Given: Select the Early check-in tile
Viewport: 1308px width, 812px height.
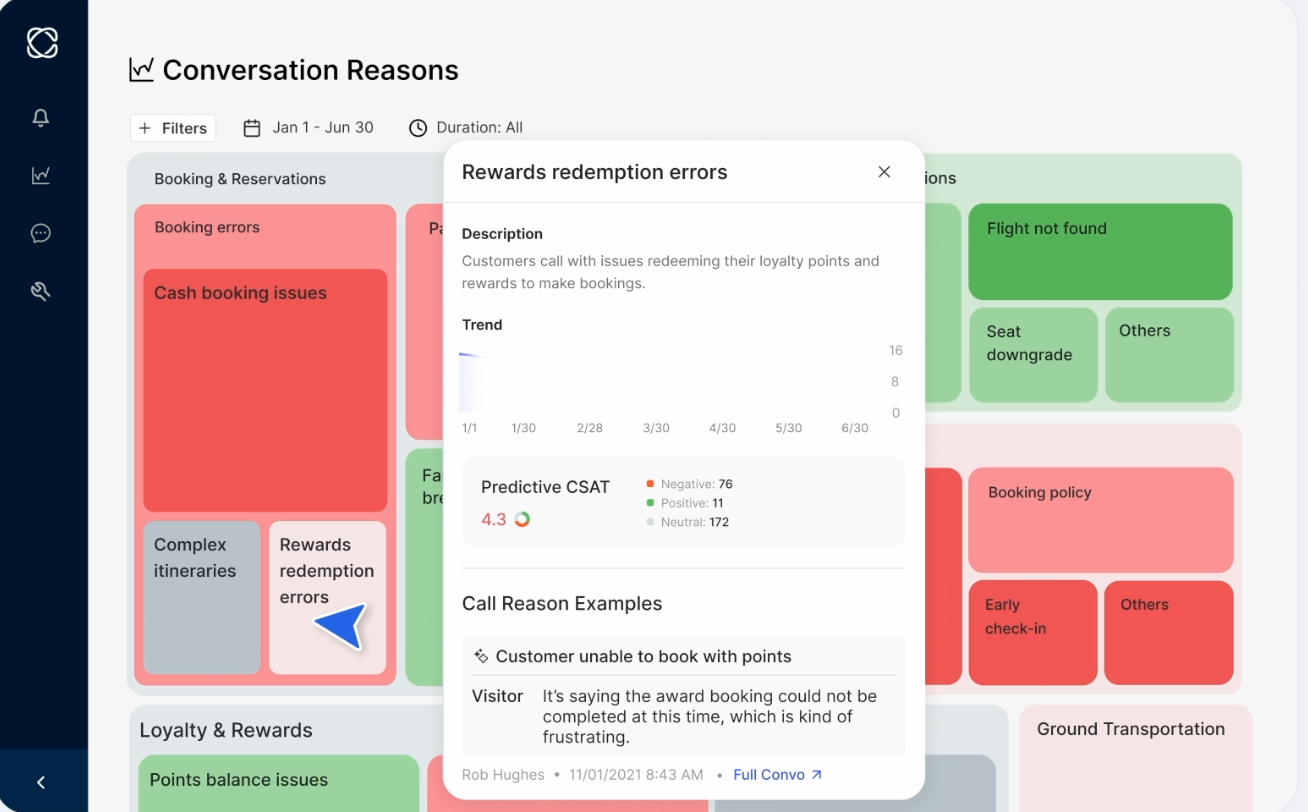Looking at the screenshot, I should (x=1032, y=632).
